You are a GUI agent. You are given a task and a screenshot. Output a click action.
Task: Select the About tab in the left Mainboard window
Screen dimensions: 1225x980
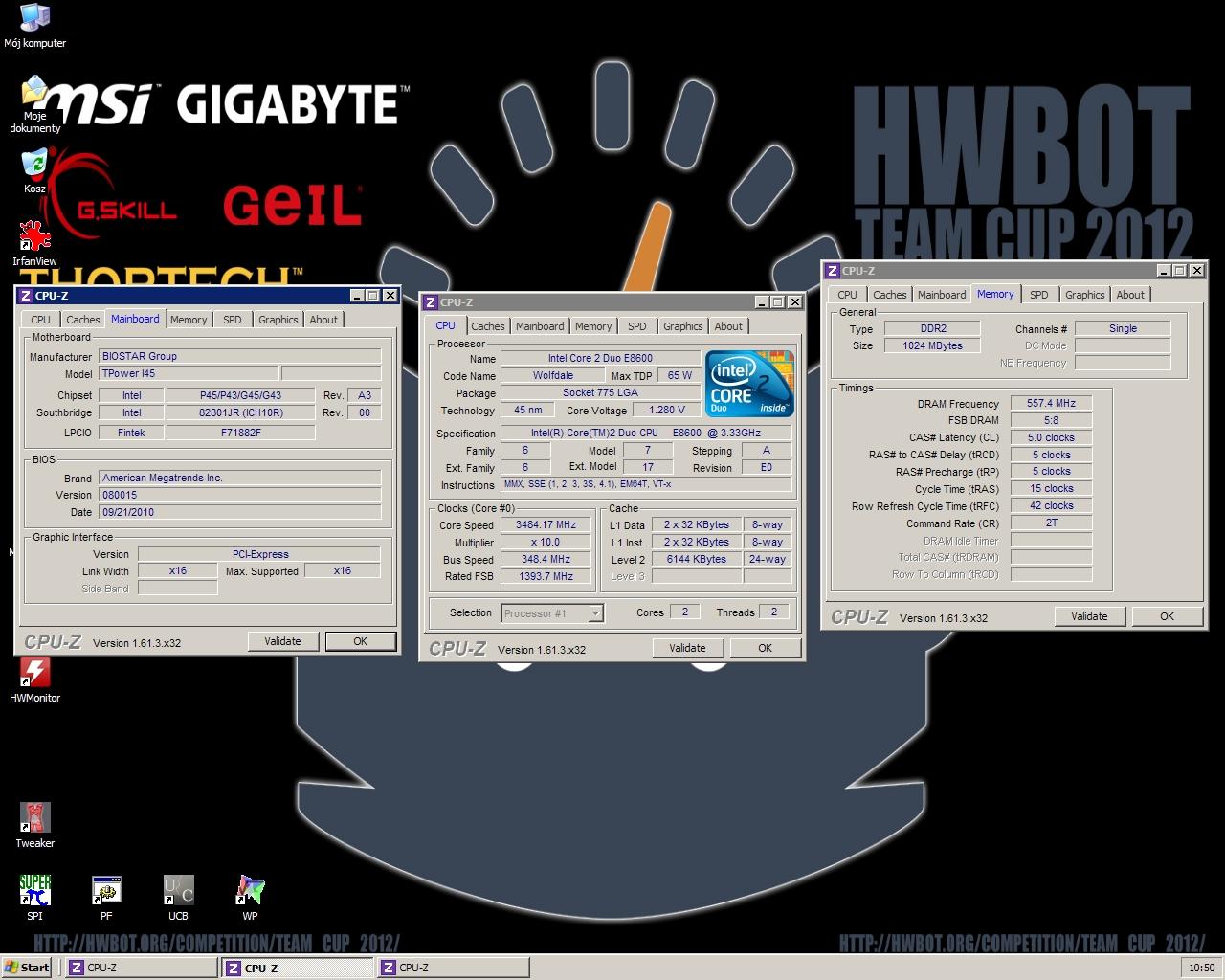(x=323, y=320)
